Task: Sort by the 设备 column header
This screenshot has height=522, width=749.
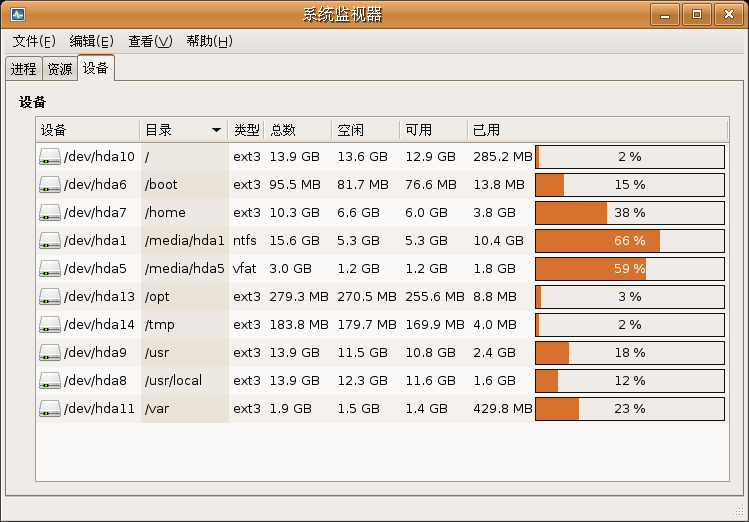Action: pos(87,130)
